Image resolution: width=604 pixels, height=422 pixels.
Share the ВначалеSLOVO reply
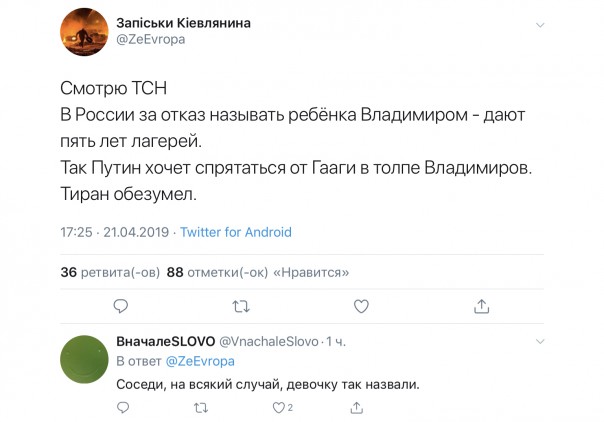[x=357, y=407]
